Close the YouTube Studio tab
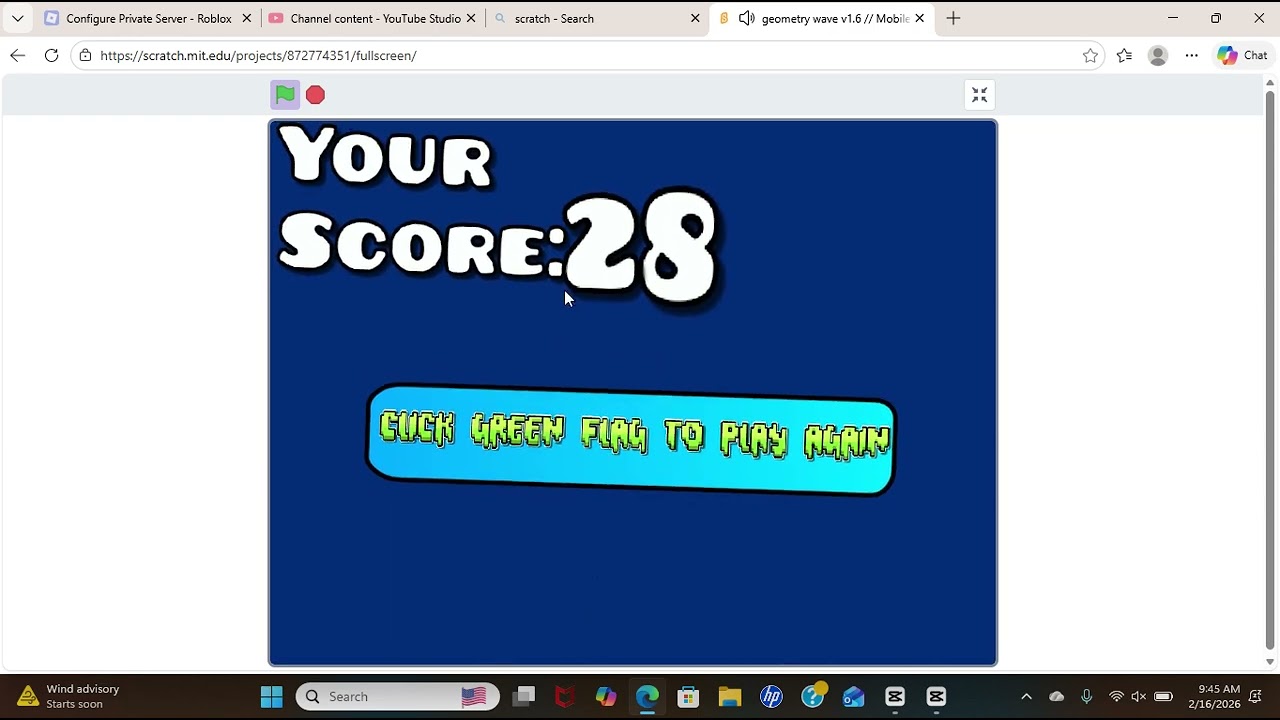This screenshot has height=720, width=1280. pyautogui.click(x=471, y=18)
